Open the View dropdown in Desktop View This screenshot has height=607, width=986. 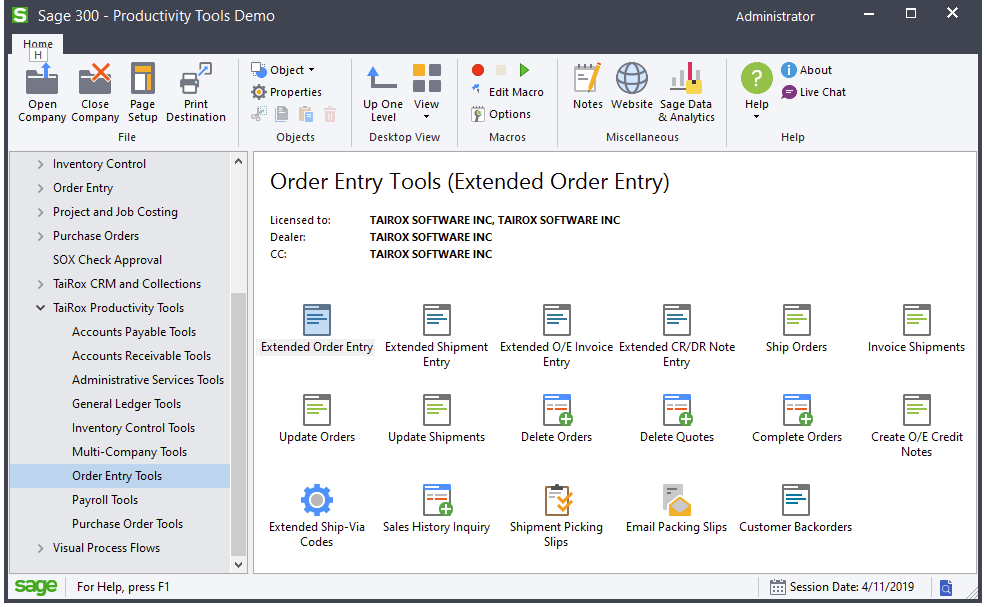(426, 92)
